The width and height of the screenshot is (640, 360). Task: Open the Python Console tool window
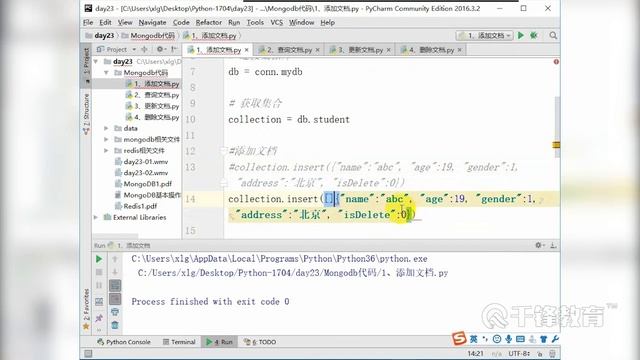(x=124, y=342)
